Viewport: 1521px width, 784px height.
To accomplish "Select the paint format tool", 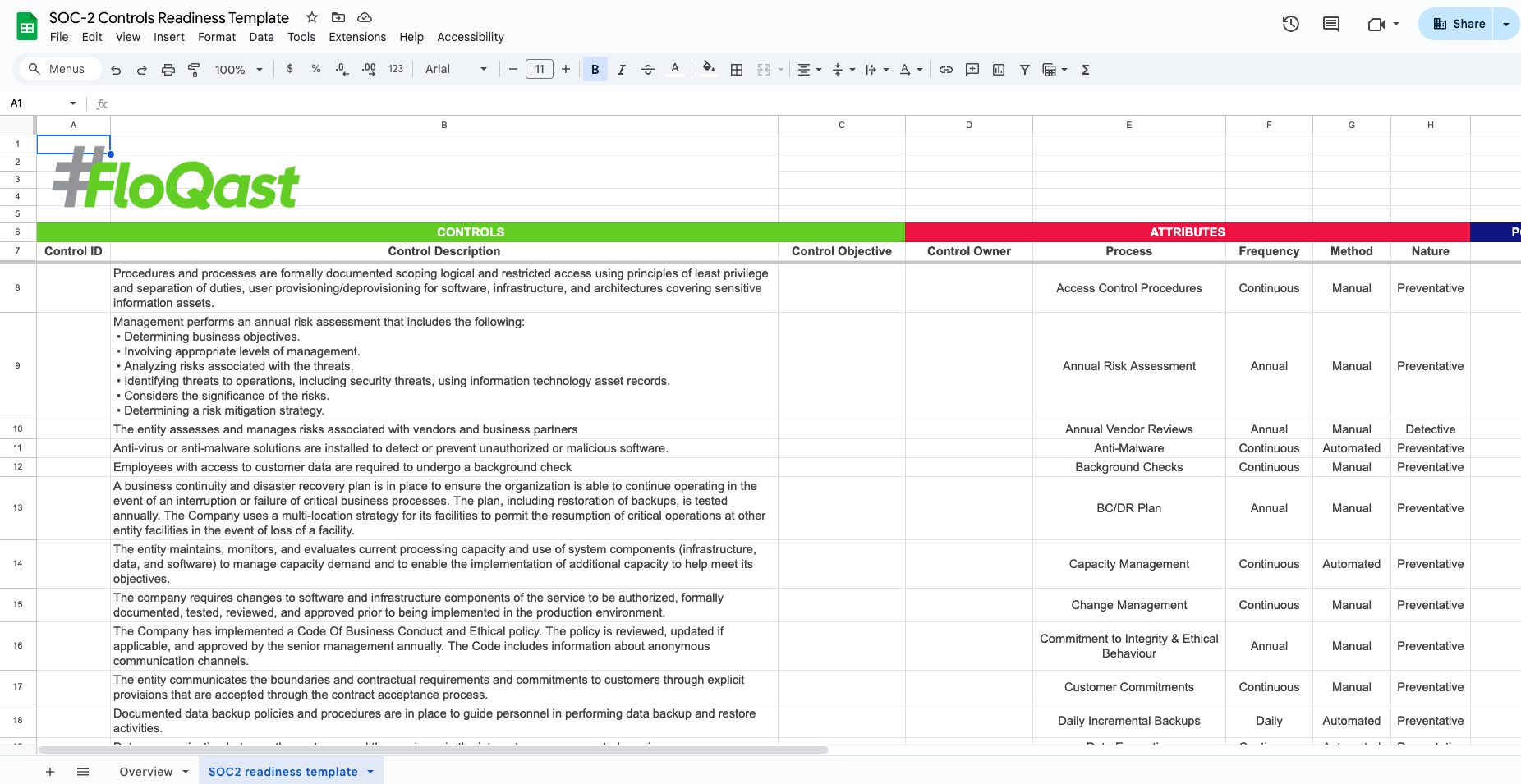I will click(x=194, y=69).
